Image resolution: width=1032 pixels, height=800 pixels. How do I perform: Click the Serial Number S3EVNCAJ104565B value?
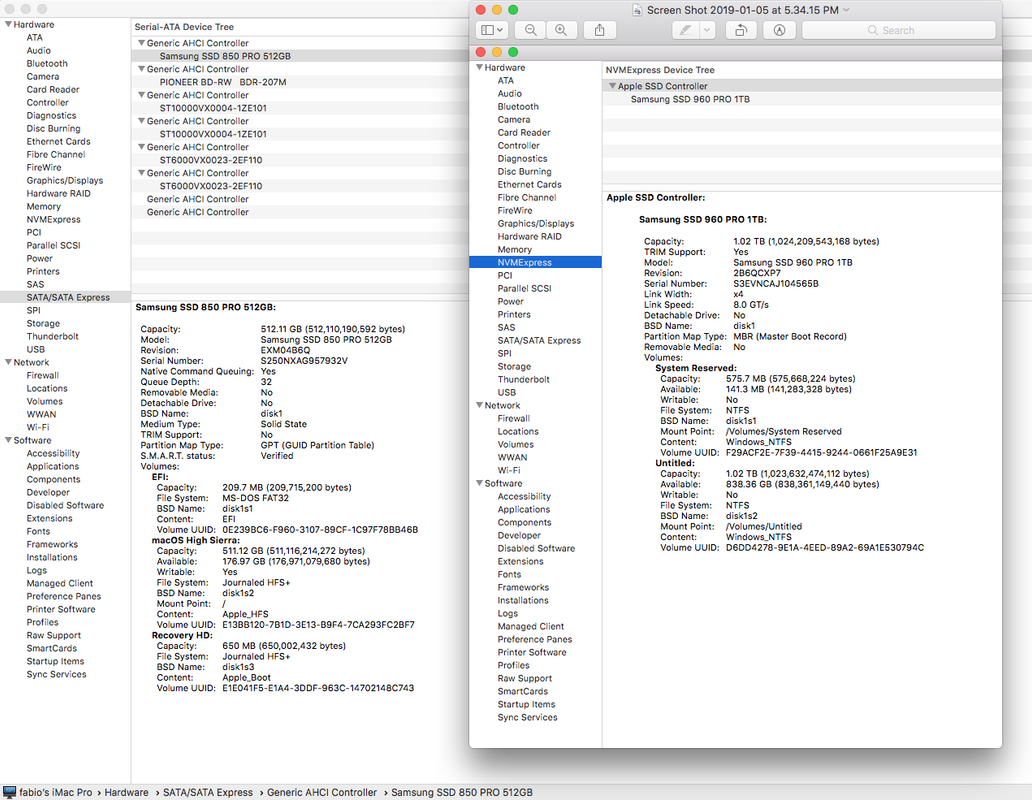(775, 284)
